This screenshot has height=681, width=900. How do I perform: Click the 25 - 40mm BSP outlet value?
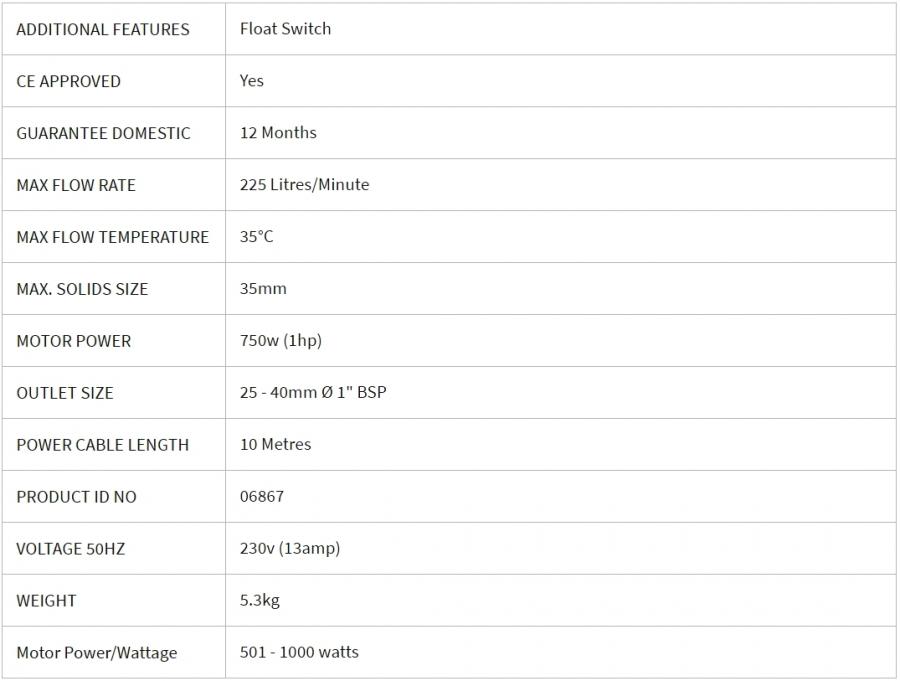click(x=313, y=393)
